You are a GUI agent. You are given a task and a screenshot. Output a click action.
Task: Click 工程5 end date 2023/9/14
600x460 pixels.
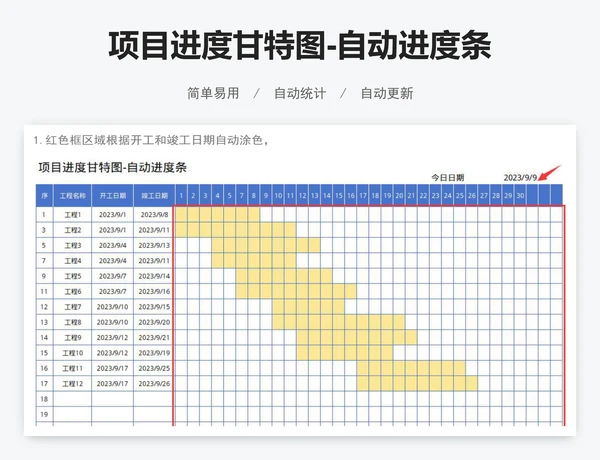[154, 276]
